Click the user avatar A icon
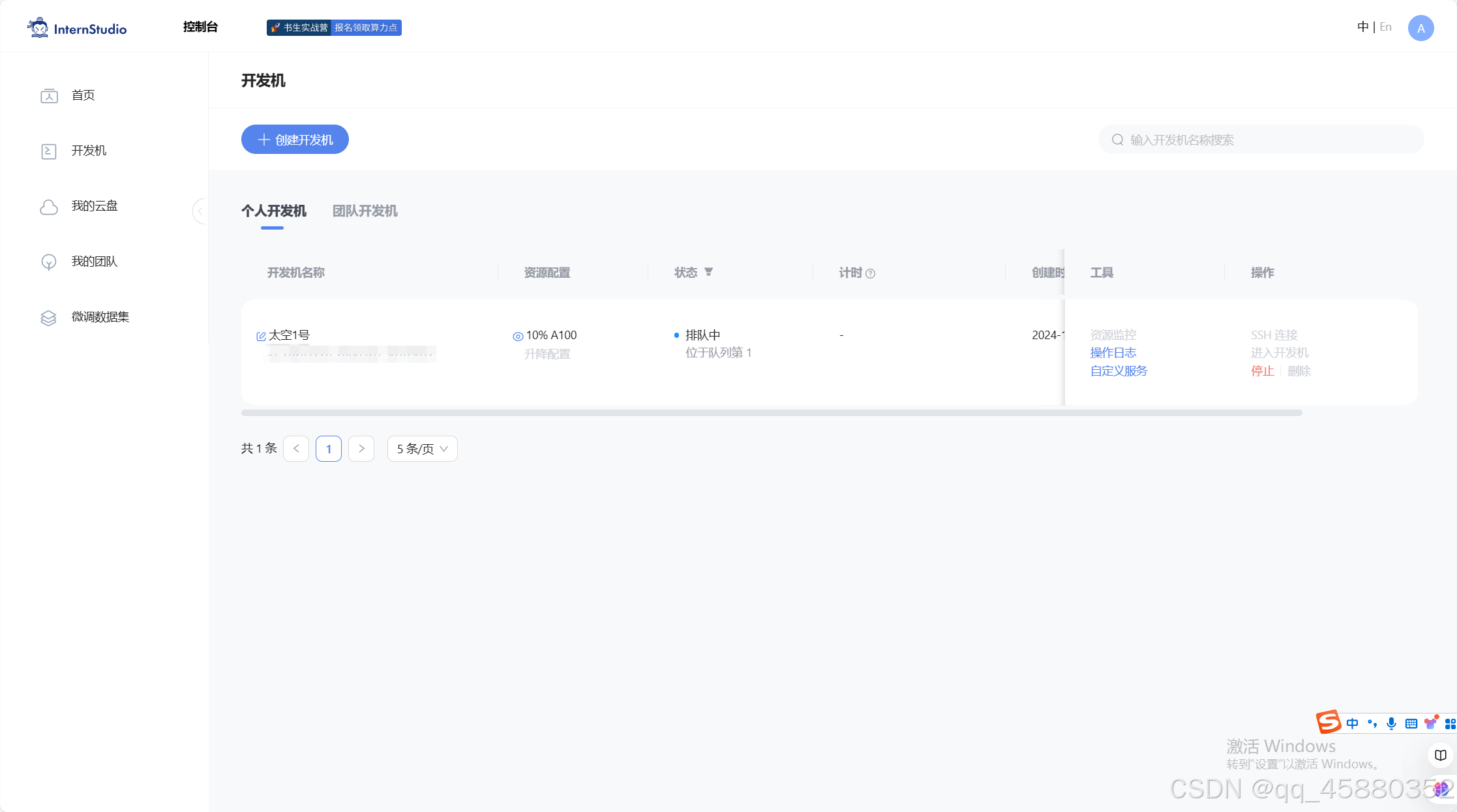Image resolution: width=1457 pixels, height=812 pixels. (x=1420, y=28)
